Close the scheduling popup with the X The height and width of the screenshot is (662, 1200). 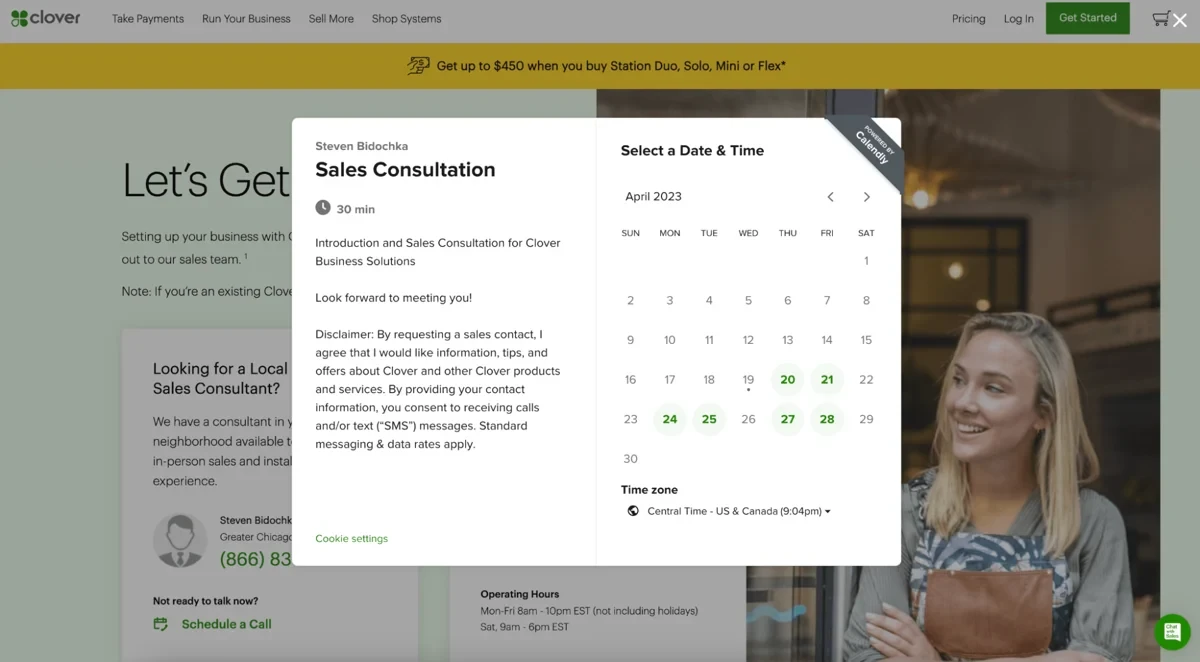click(x=1180, y=20)
